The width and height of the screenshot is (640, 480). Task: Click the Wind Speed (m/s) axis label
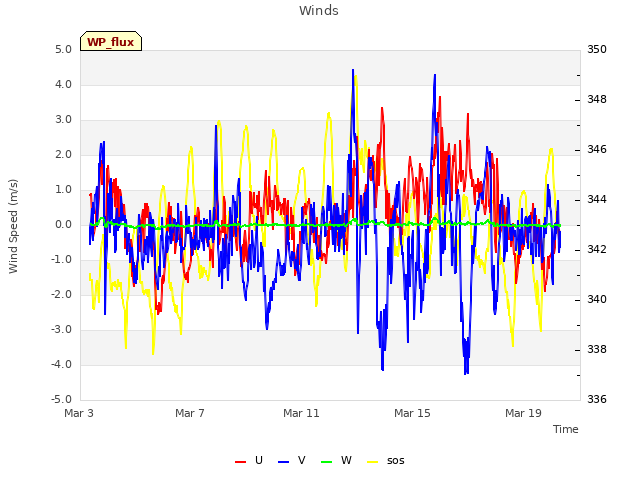pyautogui.click(x=13, y=226)
